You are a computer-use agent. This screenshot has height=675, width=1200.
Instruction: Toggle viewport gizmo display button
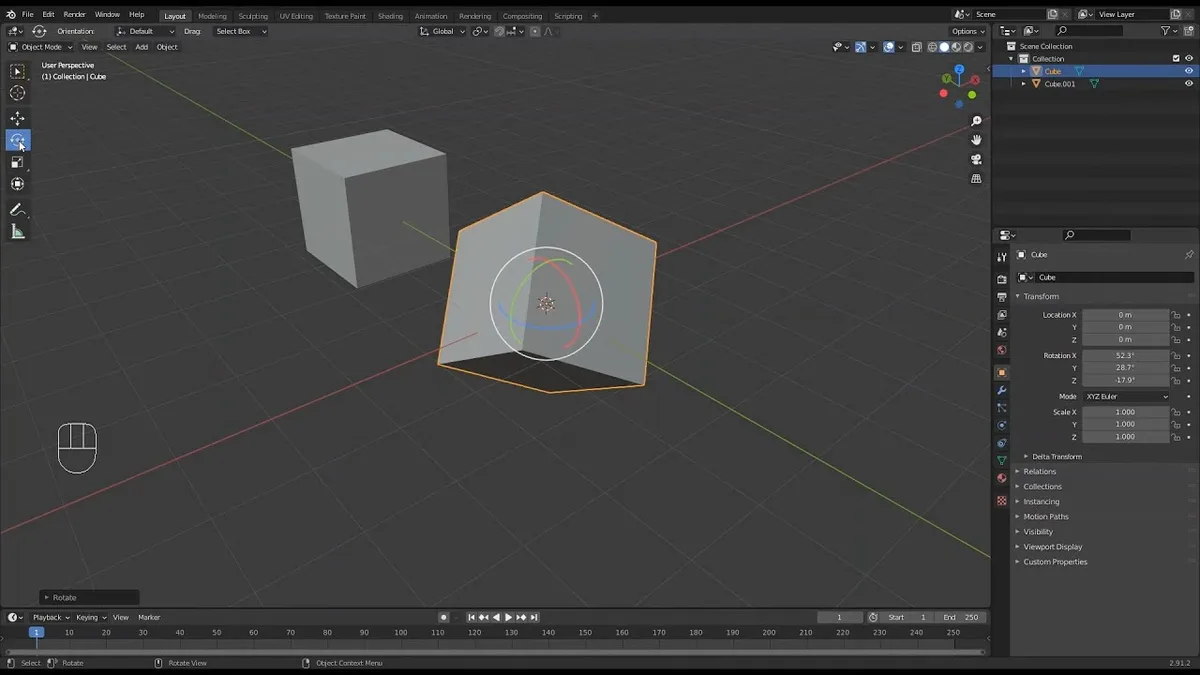tap(860, 47)
